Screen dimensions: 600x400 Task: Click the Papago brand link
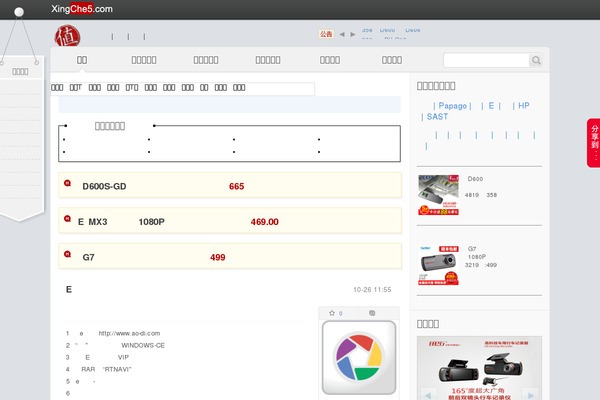coord(452,106)
